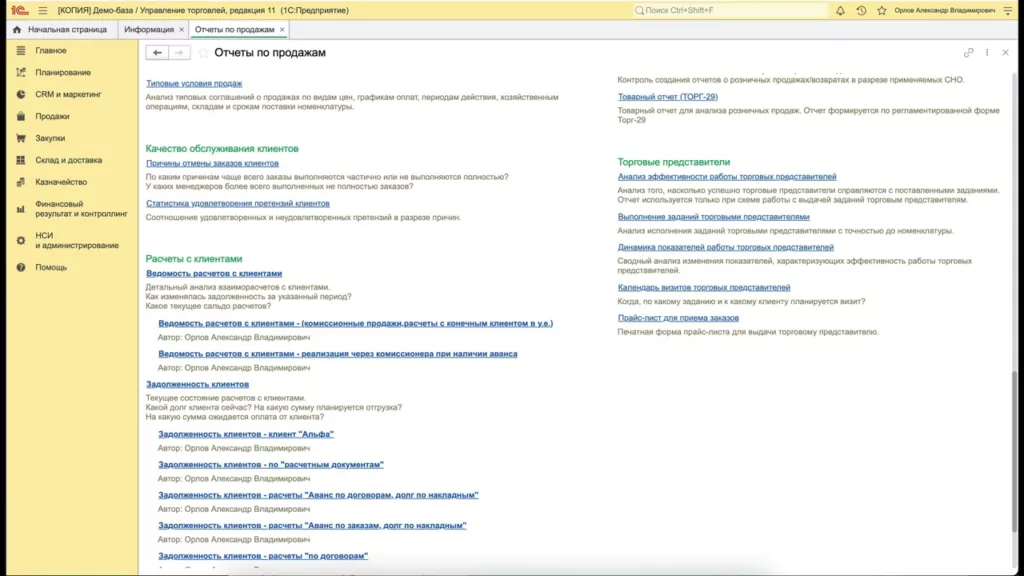Open the 1C main menu hamburger icon

[x=42, y=10]
